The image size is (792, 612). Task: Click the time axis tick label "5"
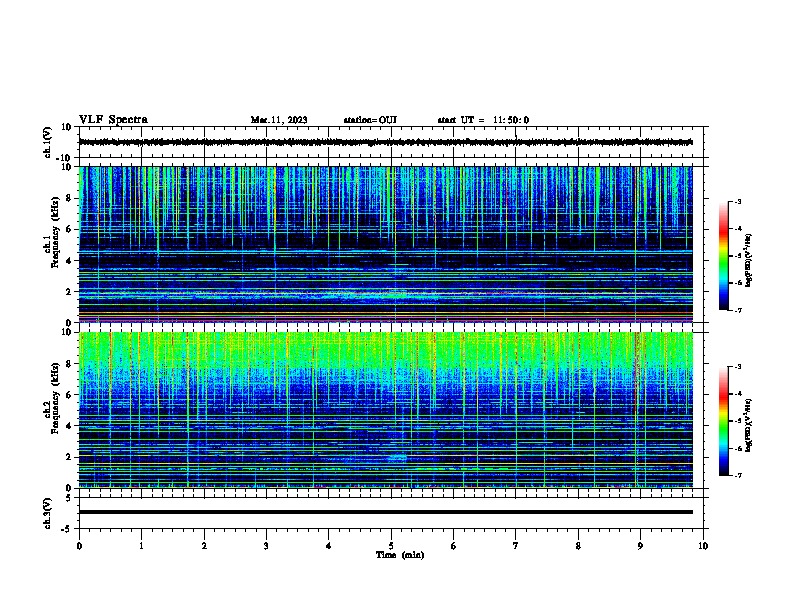pos(391,546)
